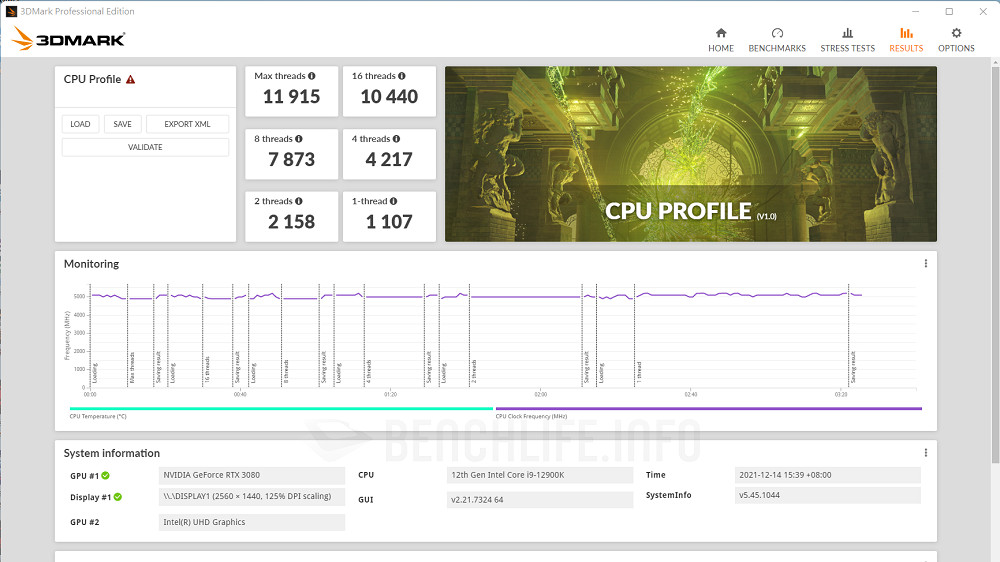Image resolution: width=1000 pixels, height=562 pixels.
Task: Click the 4 threads score 4 217
Action: 389,159
